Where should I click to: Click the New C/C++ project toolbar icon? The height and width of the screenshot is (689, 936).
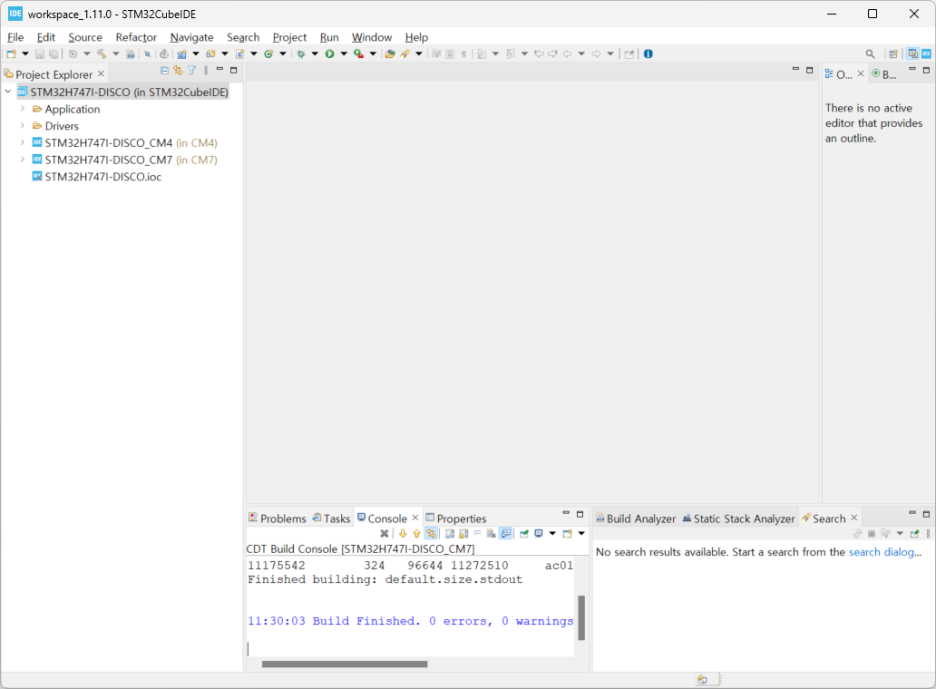(x=182, y=54)
